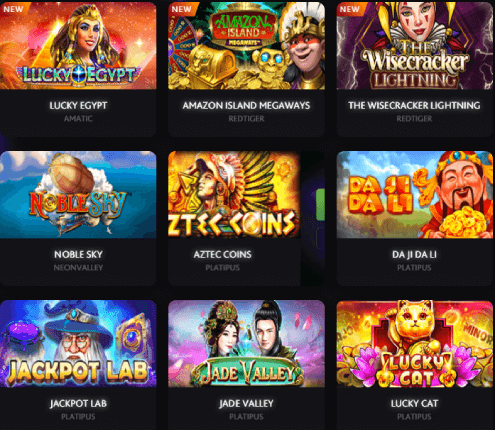Click the DA JI DA LI title

[414, 255]
